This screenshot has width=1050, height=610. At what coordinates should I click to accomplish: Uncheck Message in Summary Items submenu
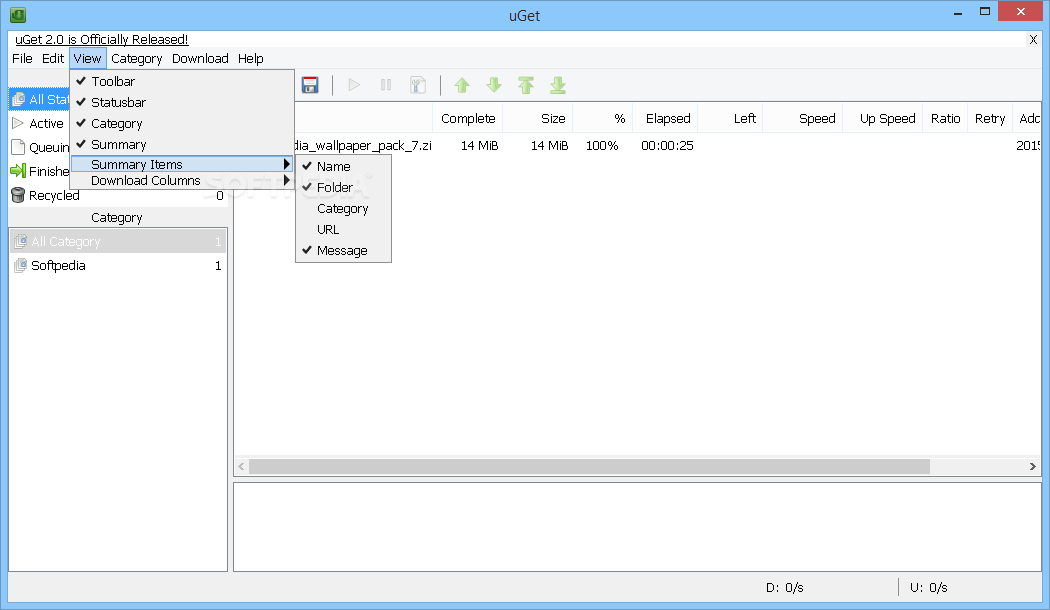tap(343, 250)
